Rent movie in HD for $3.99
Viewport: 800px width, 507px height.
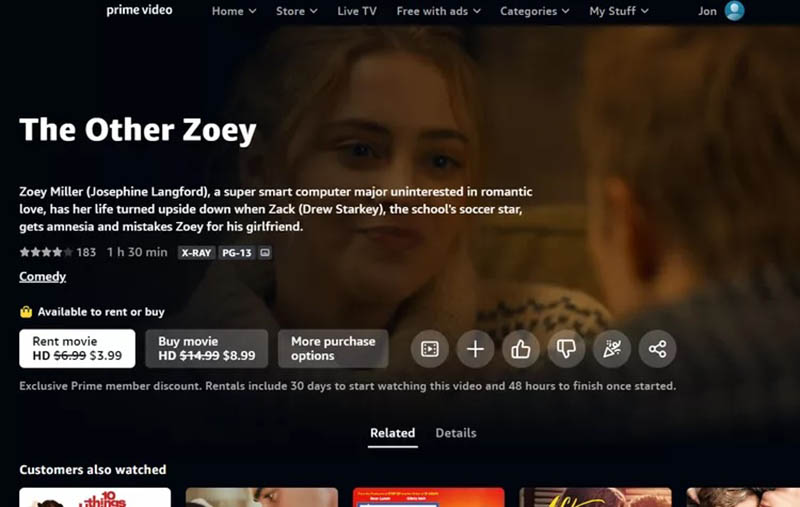tap(77, 348)
